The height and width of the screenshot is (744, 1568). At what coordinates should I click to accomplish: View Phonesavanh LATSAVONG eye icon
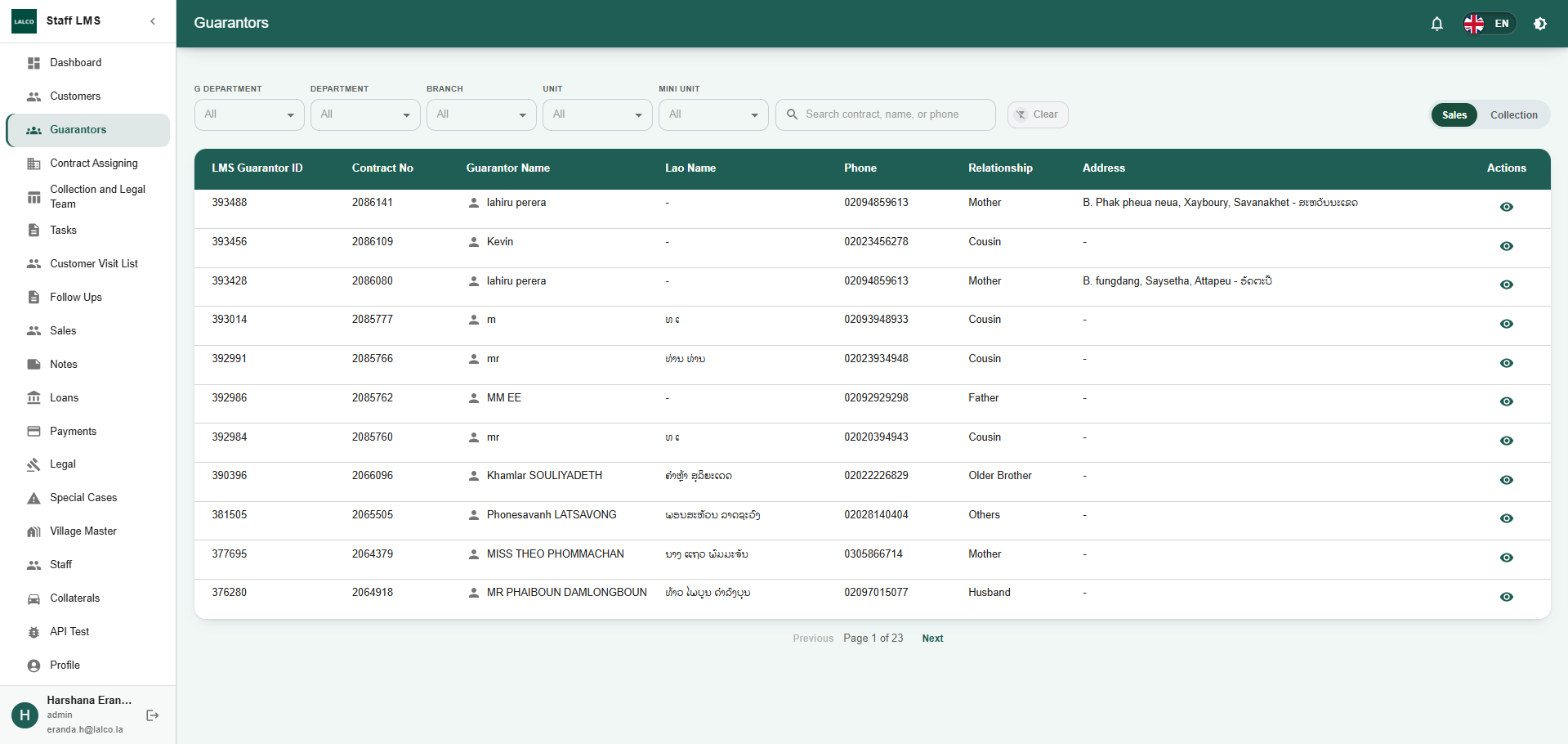(1507, 518)
